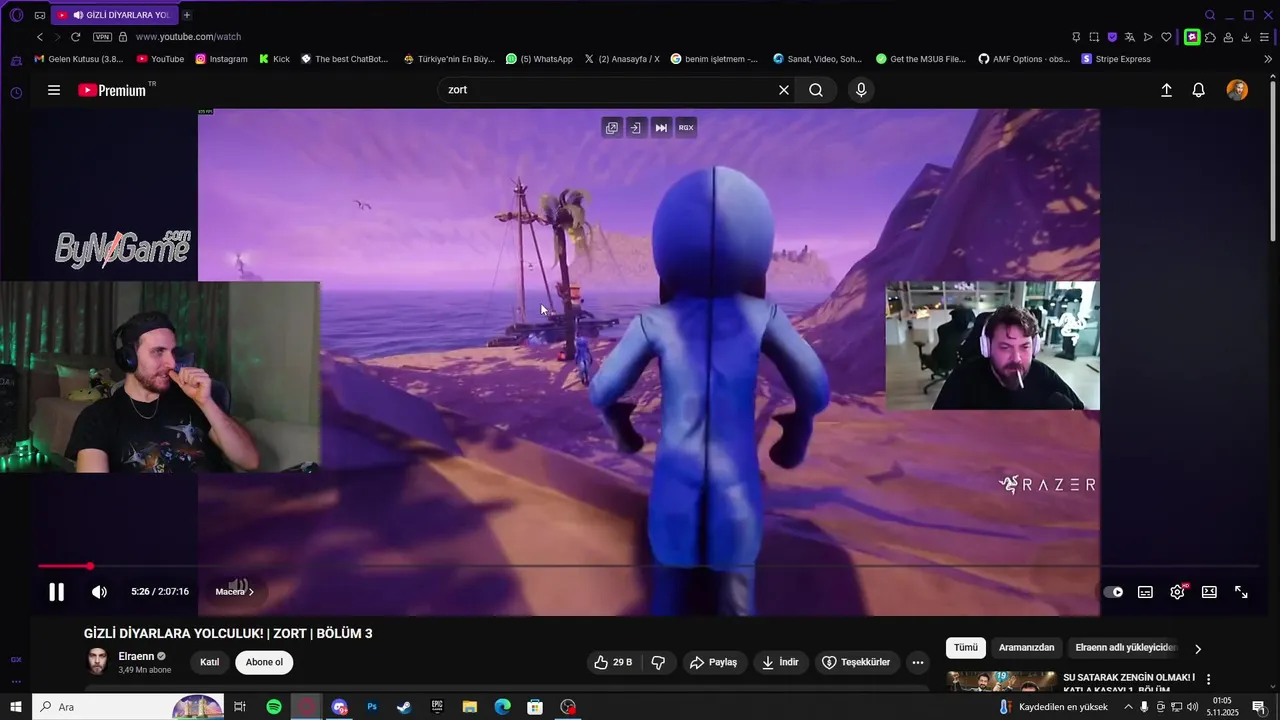Toggle autoplay switch in player

click(x=1113, y=592)
